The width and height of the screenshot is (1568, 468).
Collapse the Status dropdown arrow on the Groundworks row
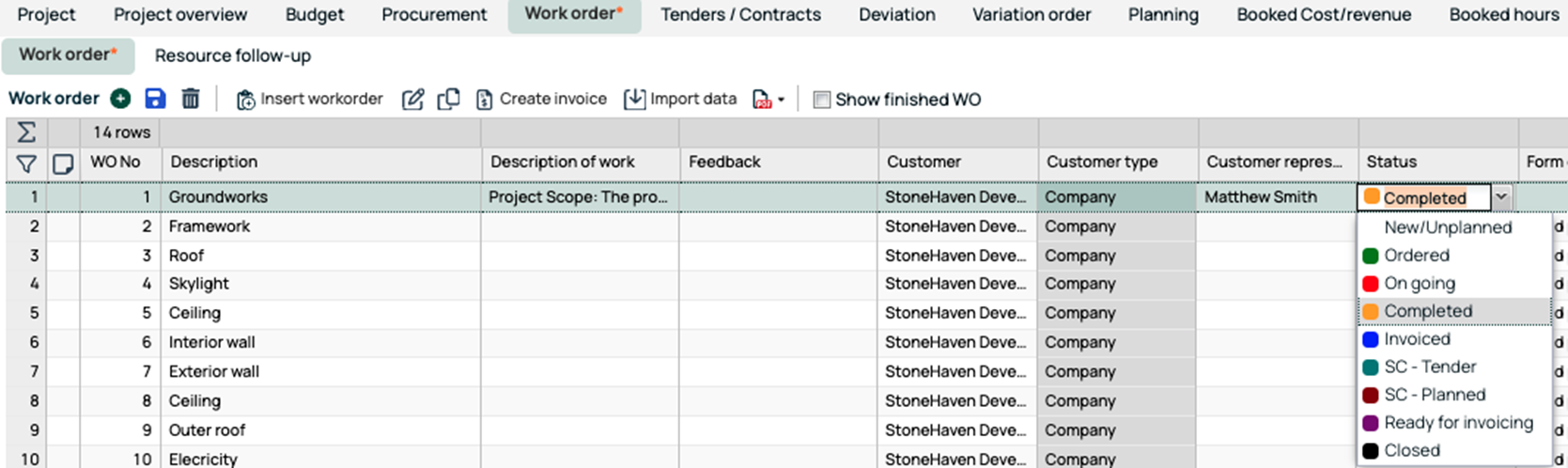[x=1501, y=197]
